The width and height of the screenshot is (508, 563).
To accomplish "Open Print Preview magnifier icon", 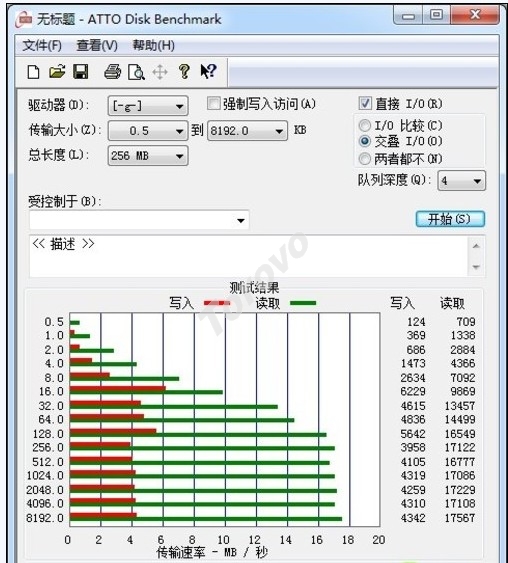I will [136, 72].
